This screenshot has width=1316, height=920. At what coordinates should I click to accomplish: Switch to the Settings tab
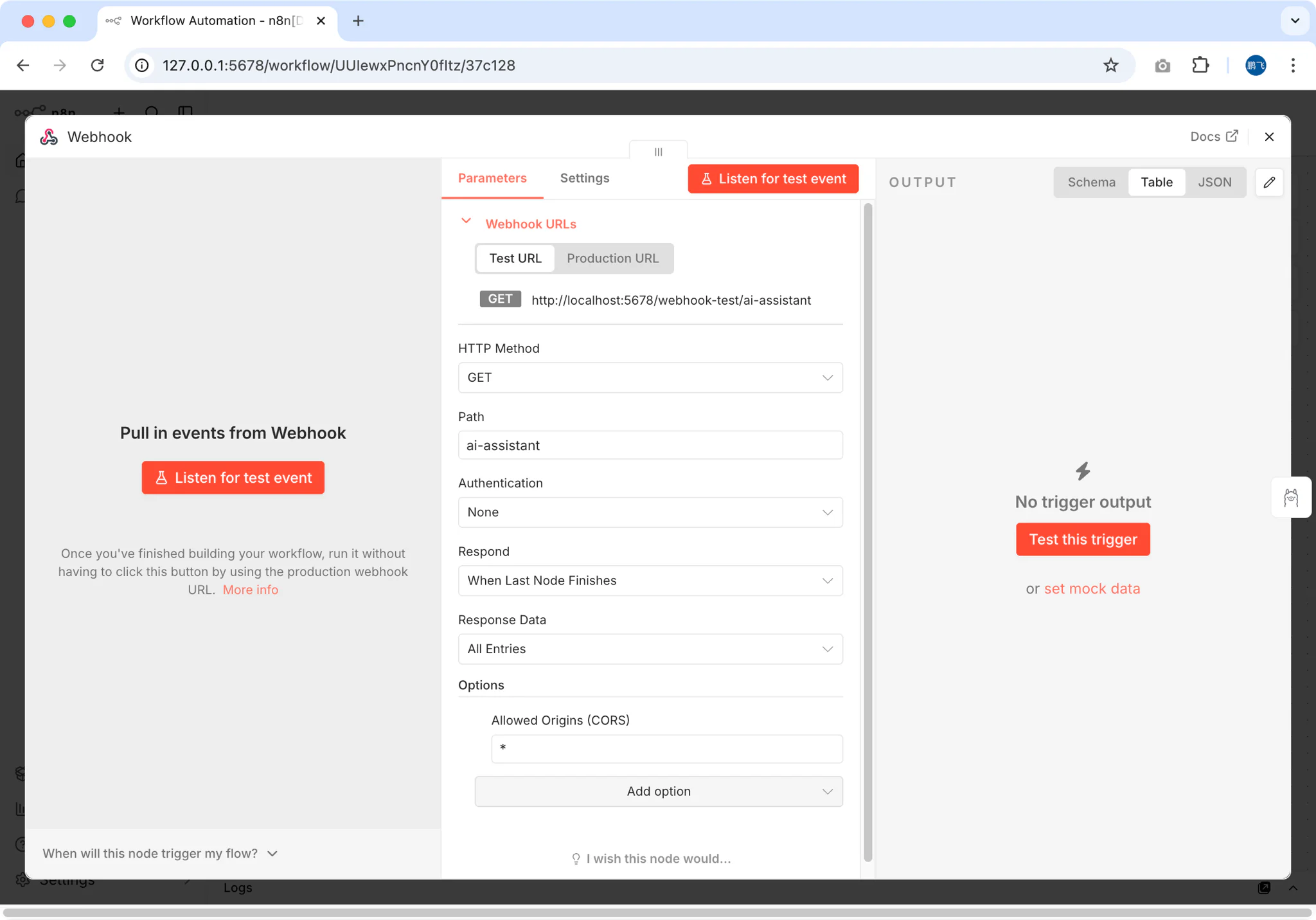583,178
